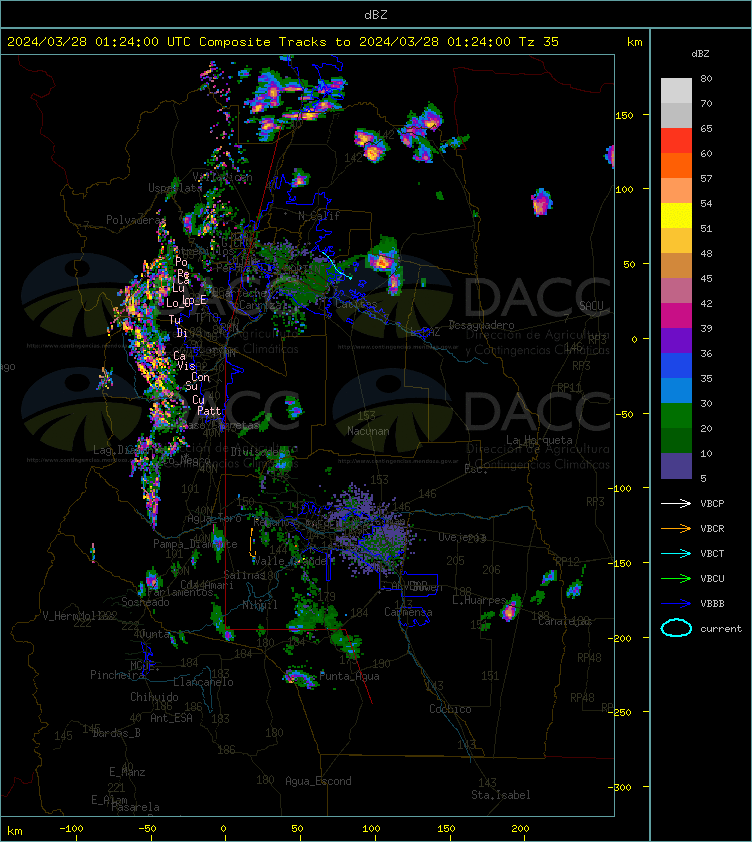Click the 'Nihuil' map label
This screenshot has width=752, height=842.
coord(260,605)
